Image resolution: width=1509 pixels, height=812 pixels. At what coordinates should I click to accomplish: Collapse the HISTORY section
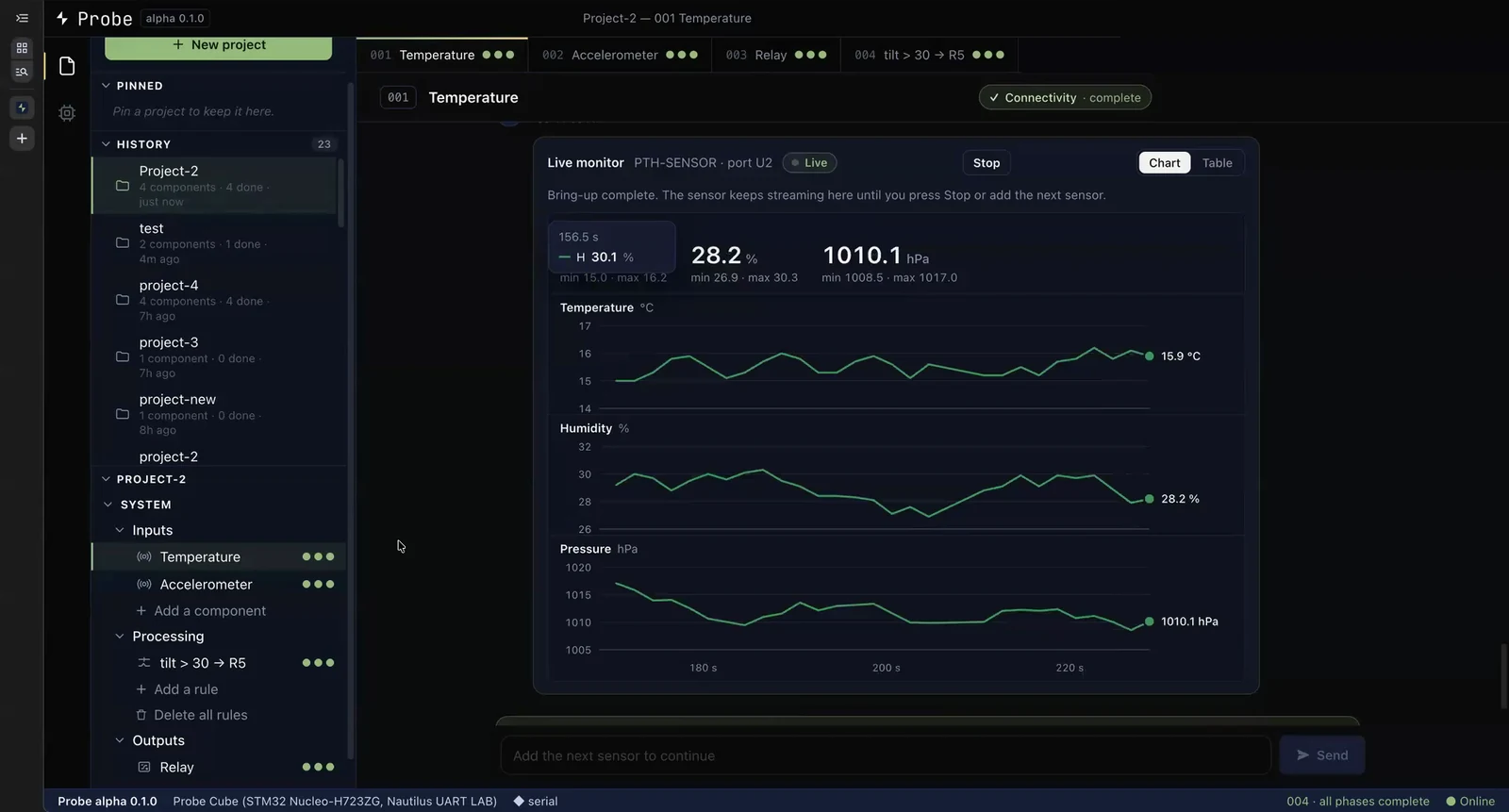click(x=106, y=144)
